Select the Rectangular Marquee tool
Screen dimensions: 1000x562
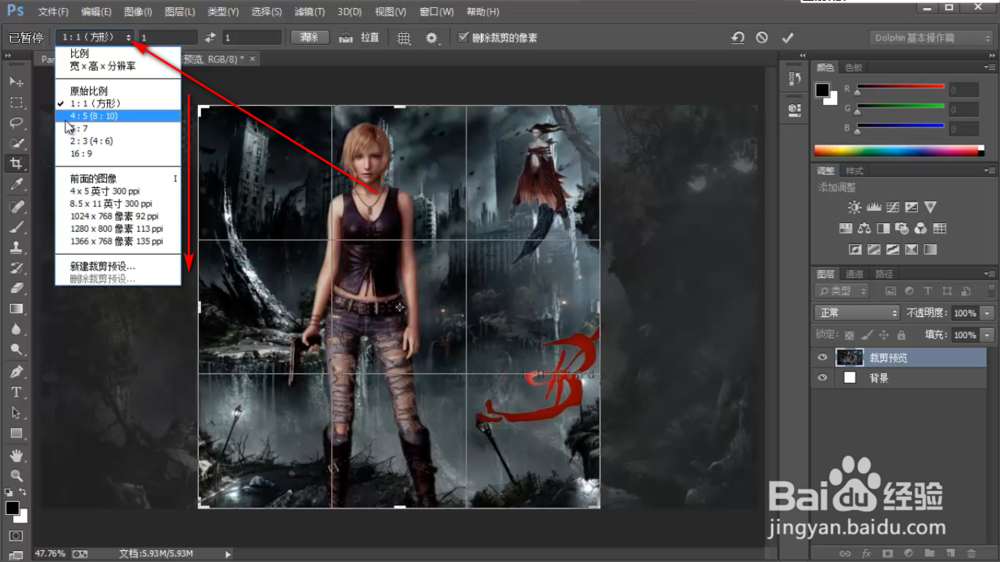pos(16,102)
